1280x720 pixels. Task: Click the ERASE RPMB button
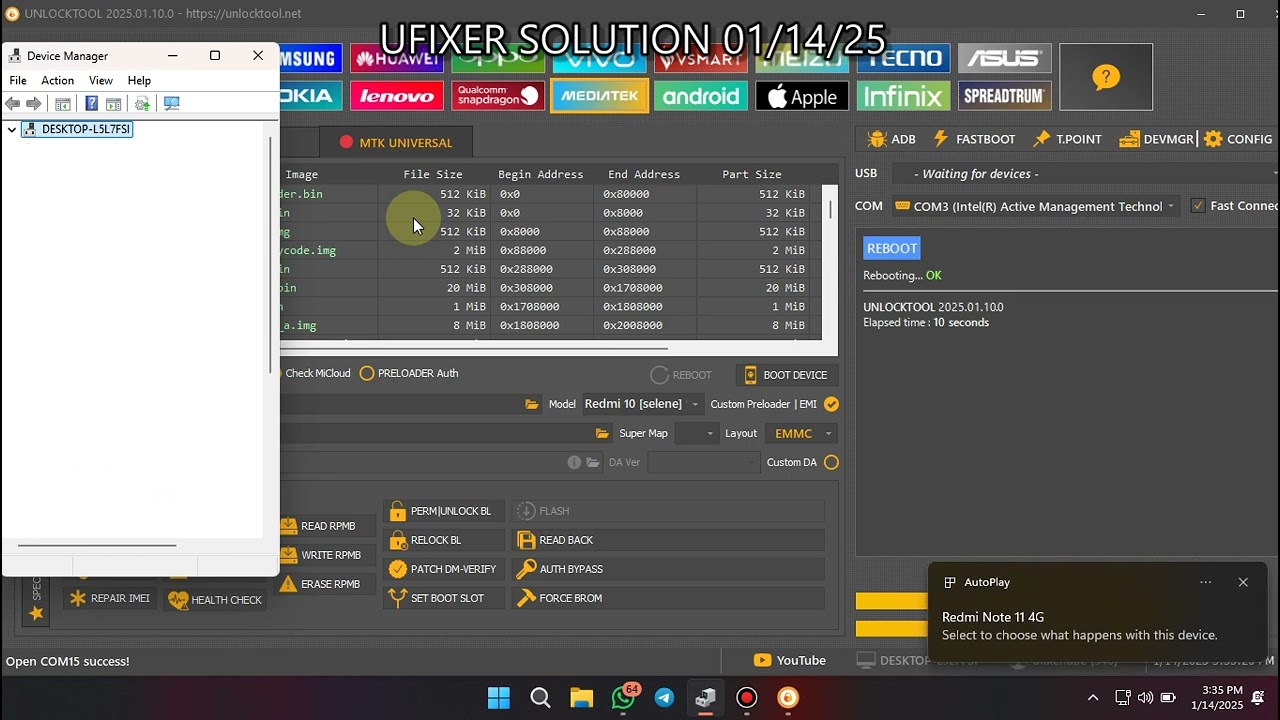pos(326,584)
